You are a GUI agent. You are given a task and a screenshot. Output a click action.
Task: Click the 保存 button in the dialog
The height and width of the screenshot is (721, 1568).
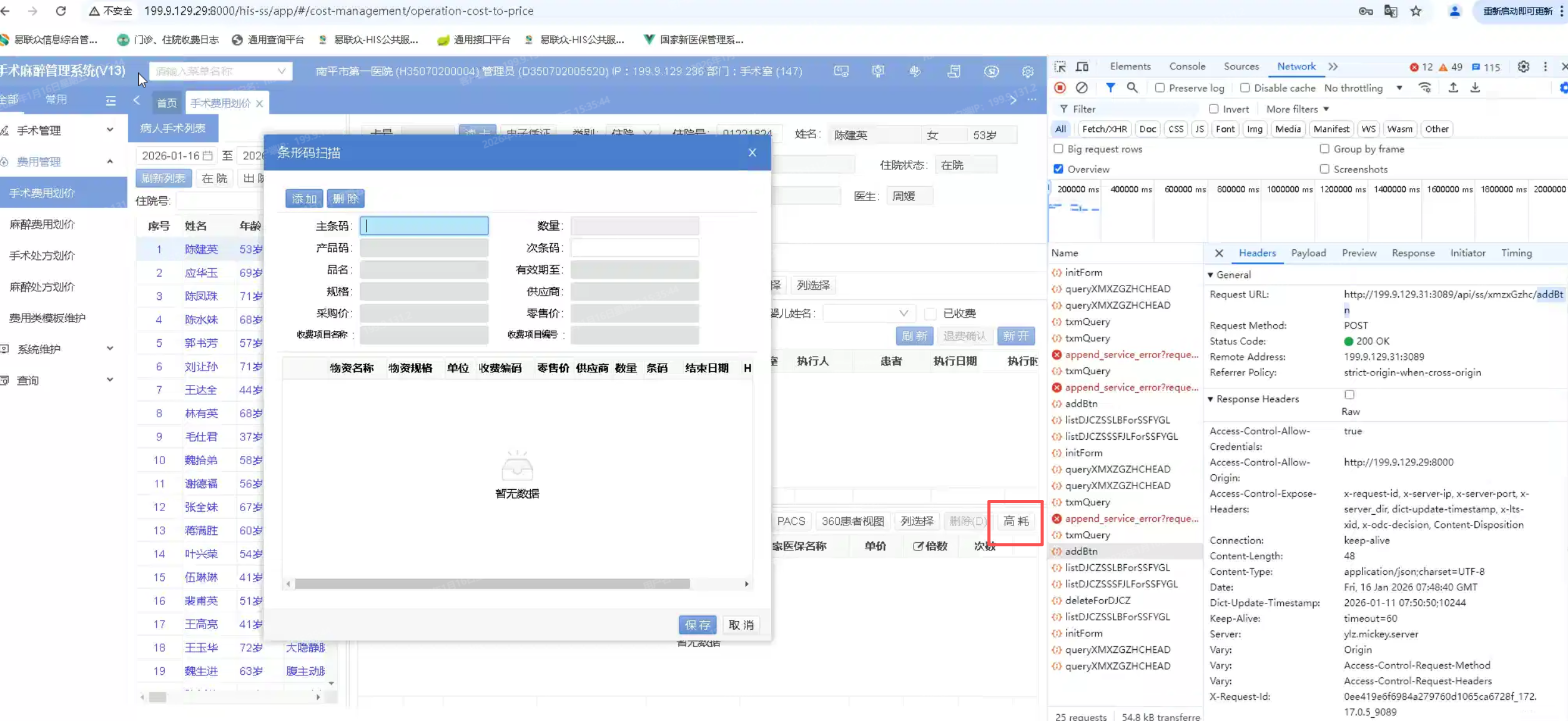click(x=697, y=624)
